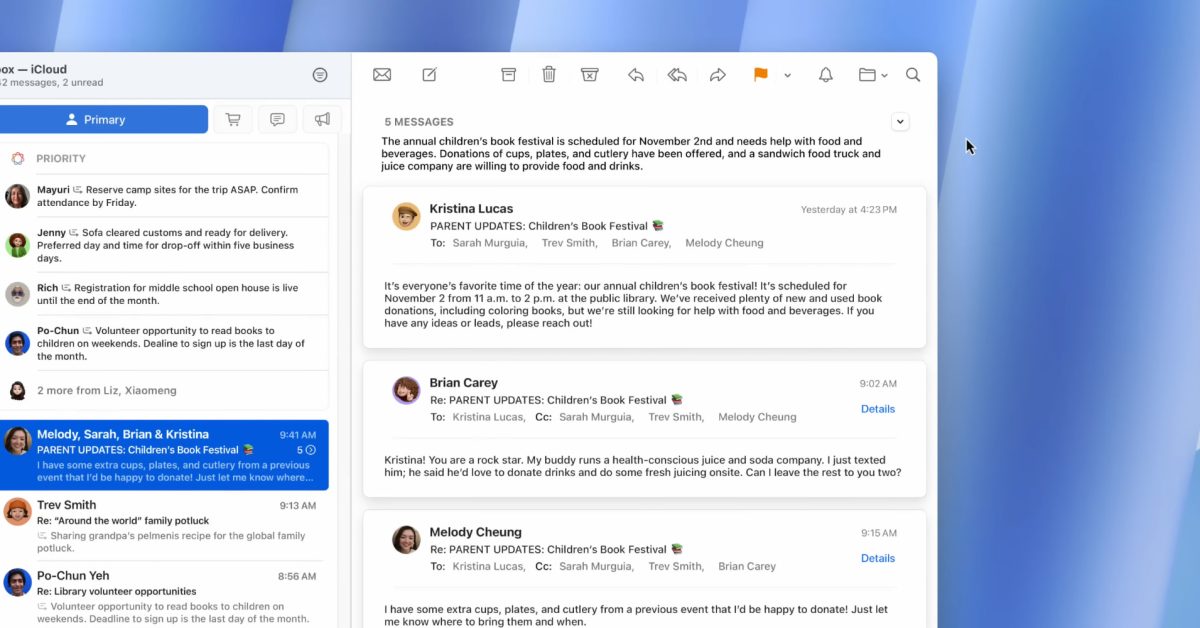Open search with the magnifying glass
This screenshot has width=1200, height=628.
(913, 75)
